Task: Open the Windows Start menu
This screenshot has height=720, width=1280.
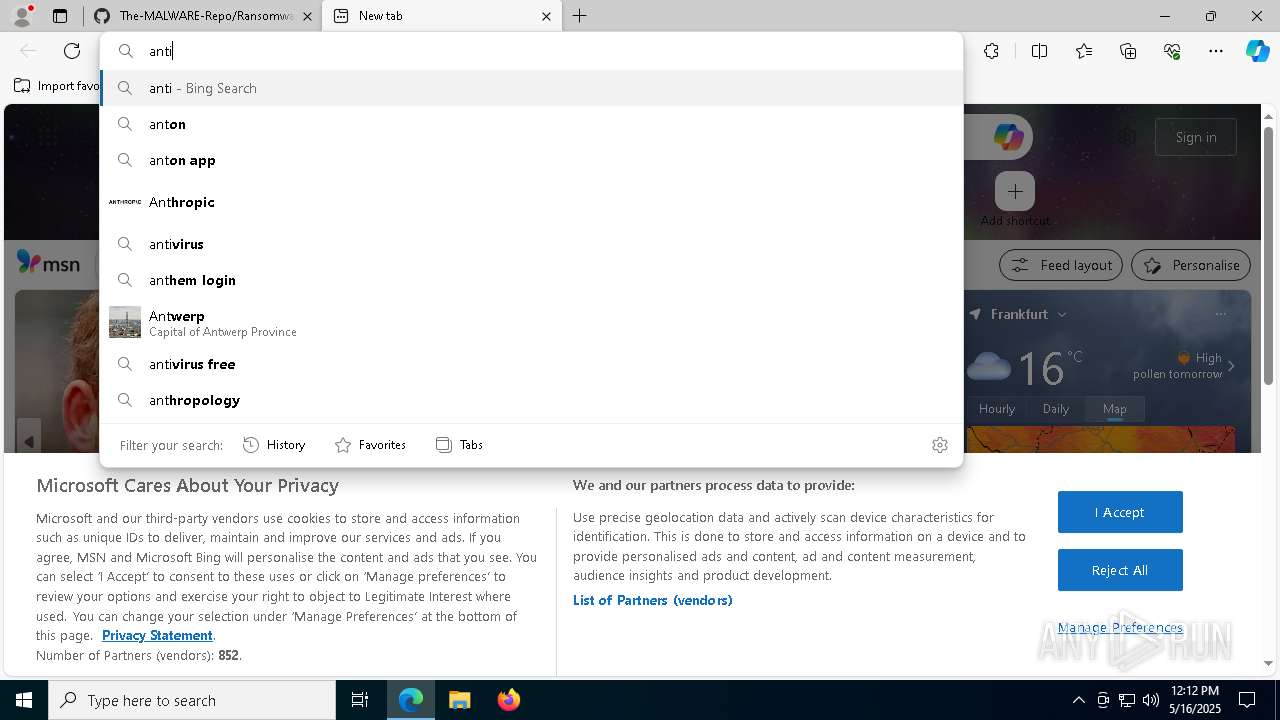Action: pos(24,700)
